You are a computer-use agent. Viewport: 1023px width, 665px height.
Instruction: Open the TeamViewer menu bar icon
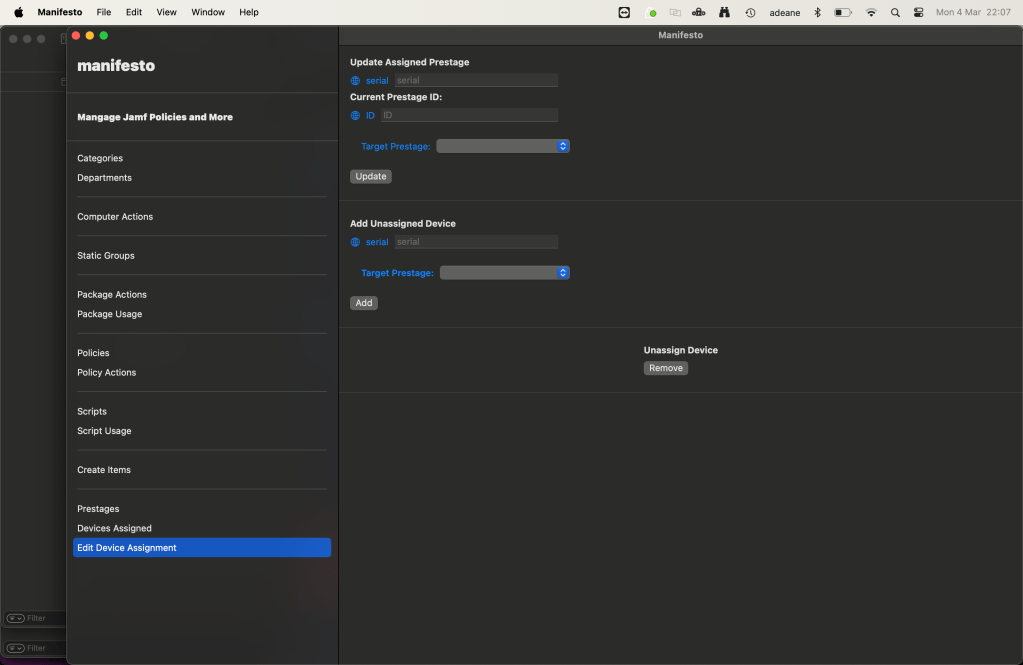[x=624, y=12]
